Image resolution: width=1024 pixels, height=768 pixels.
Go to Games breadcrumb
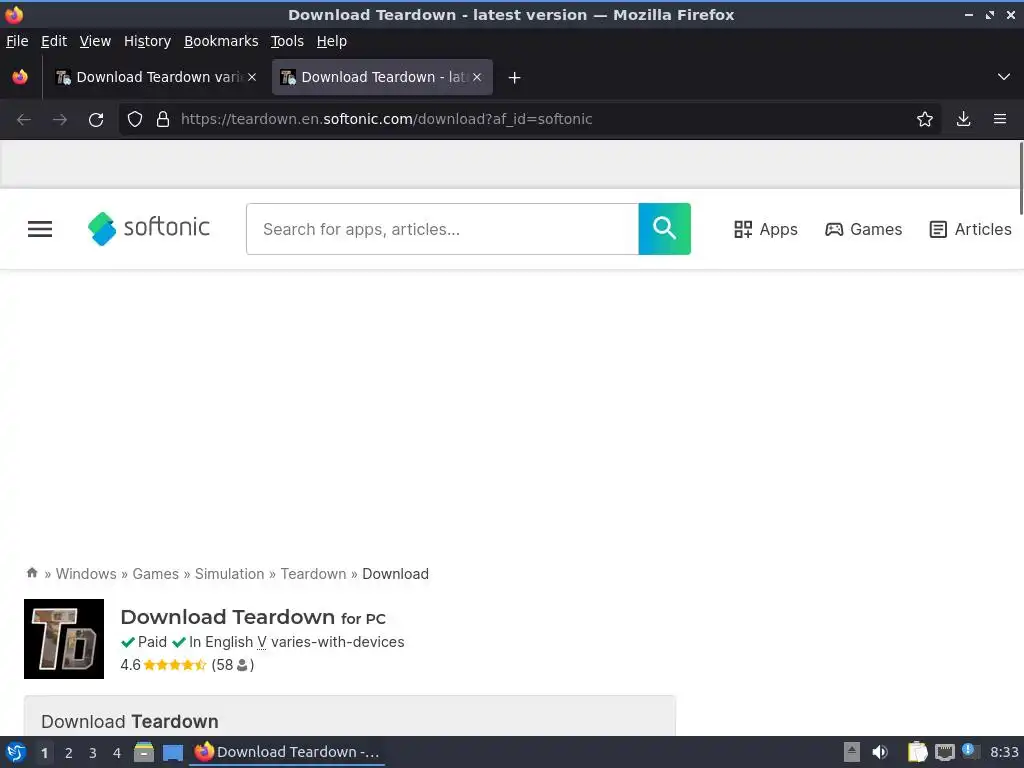pos(155,573)
